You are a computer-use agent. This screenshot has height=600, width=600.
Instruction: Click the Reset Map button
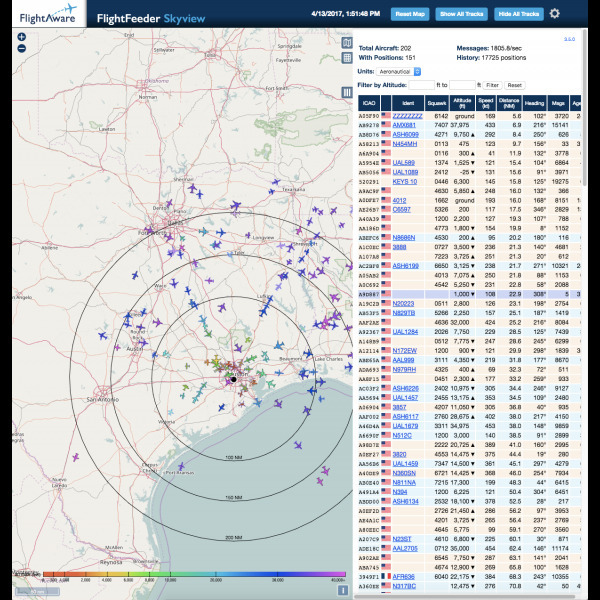pos(409,14)
